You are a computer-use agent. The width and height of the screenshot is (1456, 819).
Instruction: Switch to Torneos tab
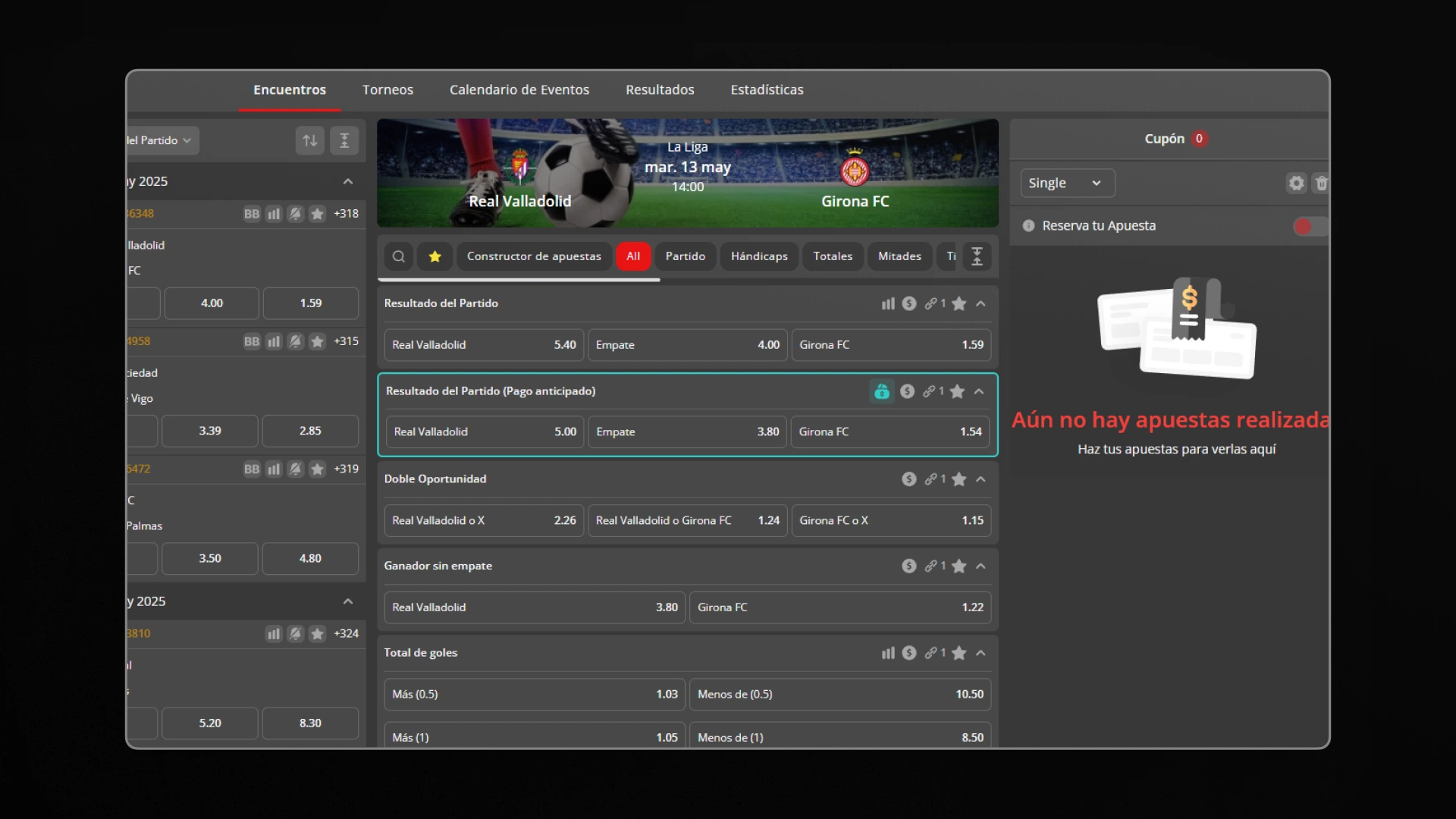[388, 89]
